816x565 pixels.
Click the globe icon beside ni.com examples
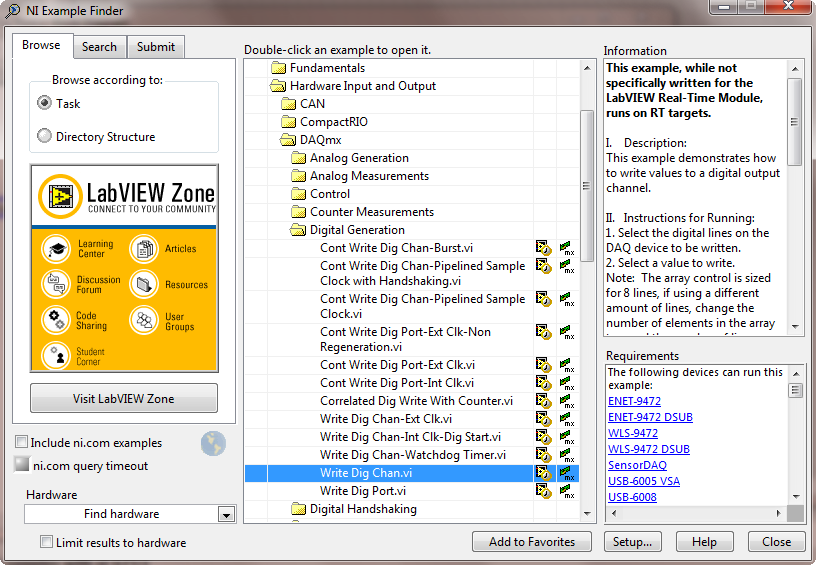pyautogui.click(x=213, y=444)
